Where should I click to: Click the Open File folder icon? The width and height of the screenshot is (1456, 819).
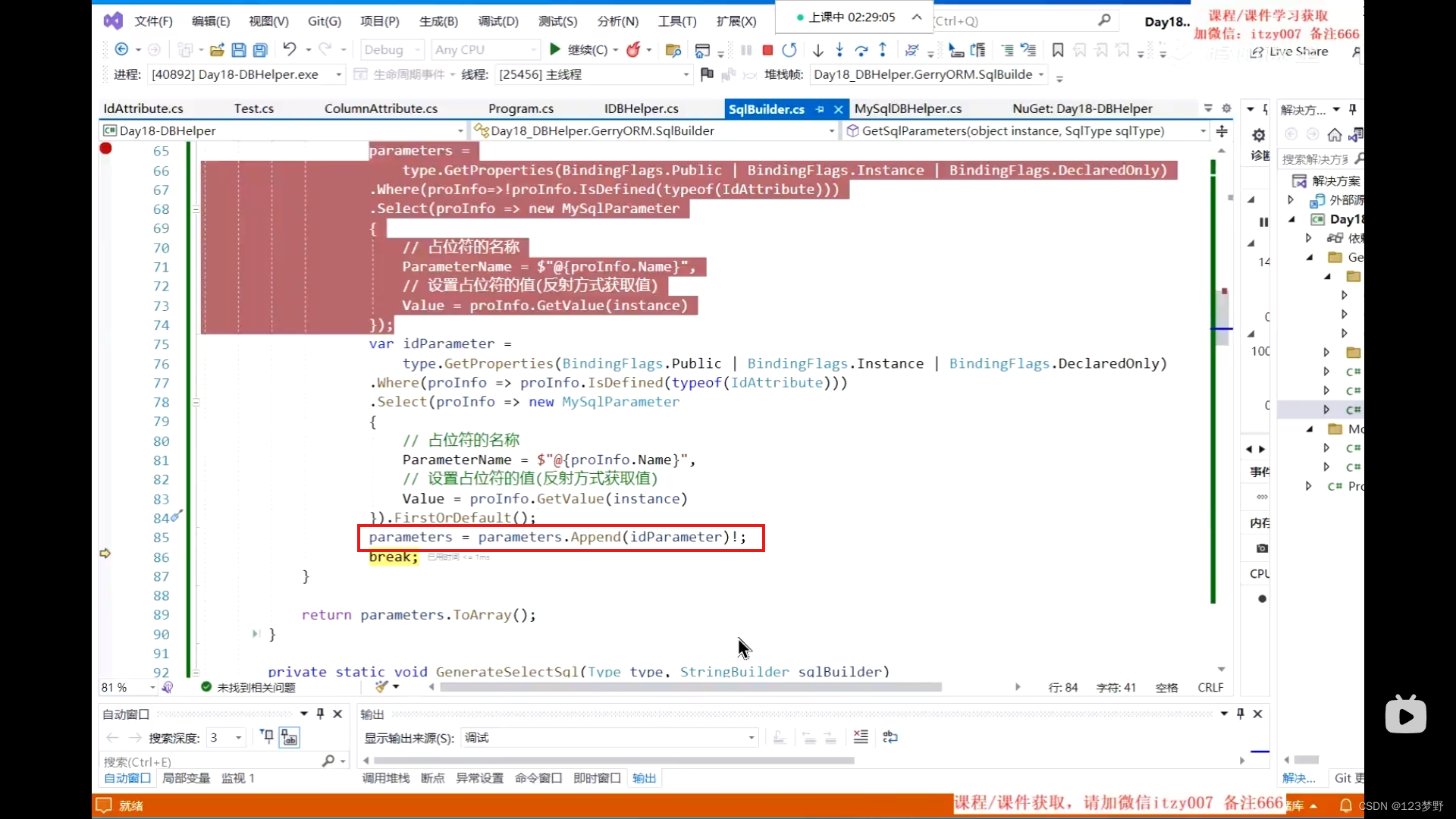click(217, 50)
